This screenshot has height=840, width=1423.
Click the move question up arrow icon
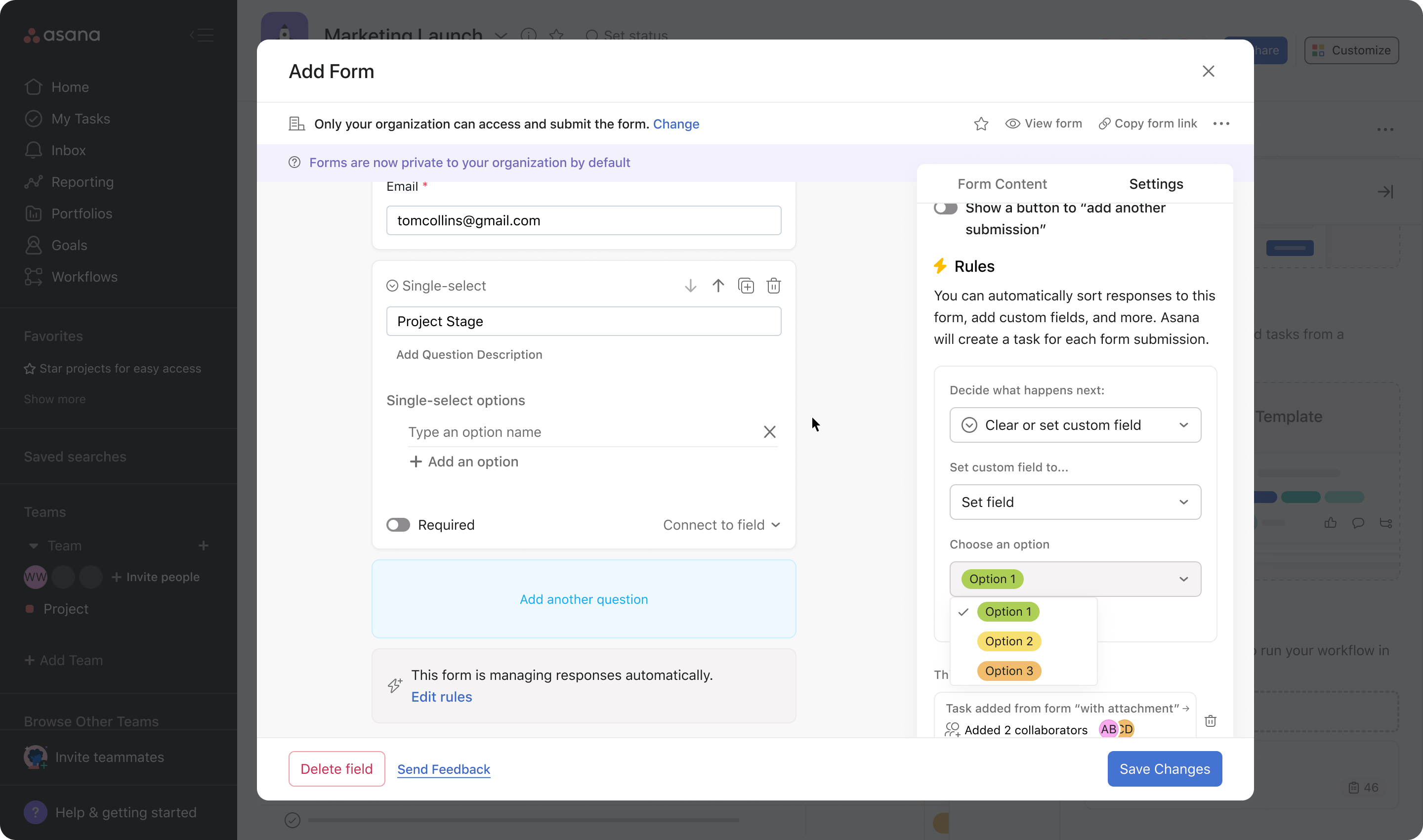[x=718, y=285]
